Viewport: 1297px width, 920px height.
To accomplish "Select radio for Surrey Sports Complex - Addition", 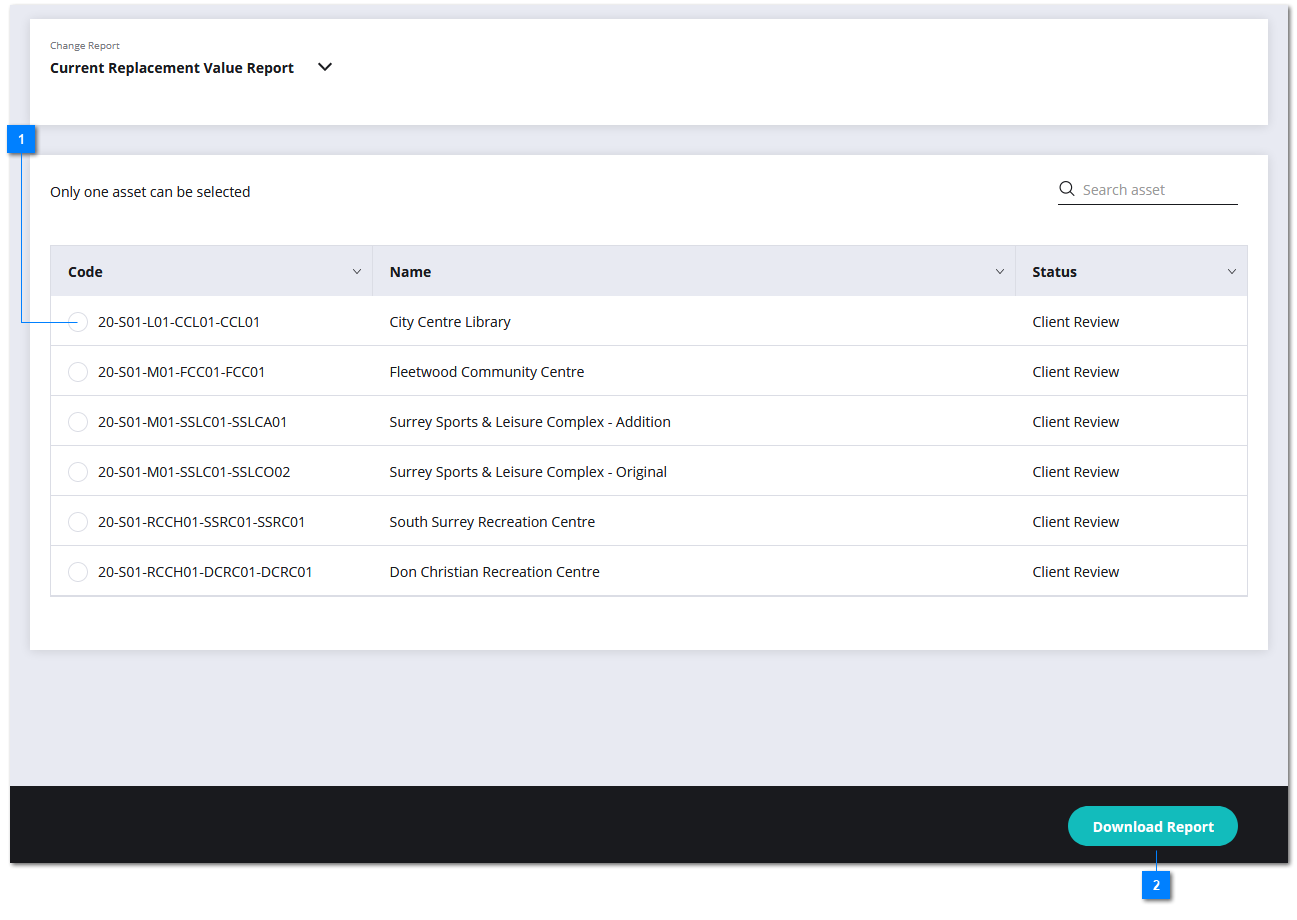I will (78, 422).
